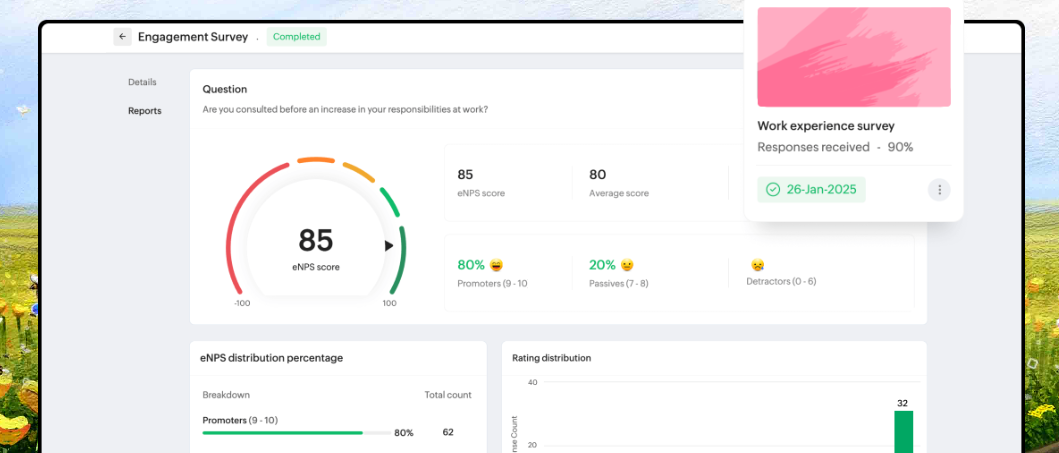Click the Breakdown column header
Screen dimensions: 1059x453
coord(226,395)
